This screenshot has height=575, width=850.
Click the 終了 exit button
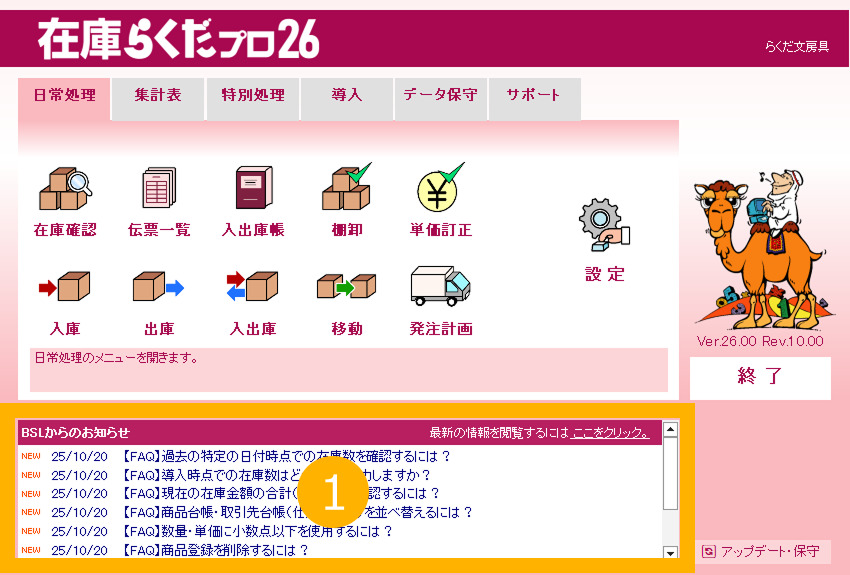tap(760, 378)
